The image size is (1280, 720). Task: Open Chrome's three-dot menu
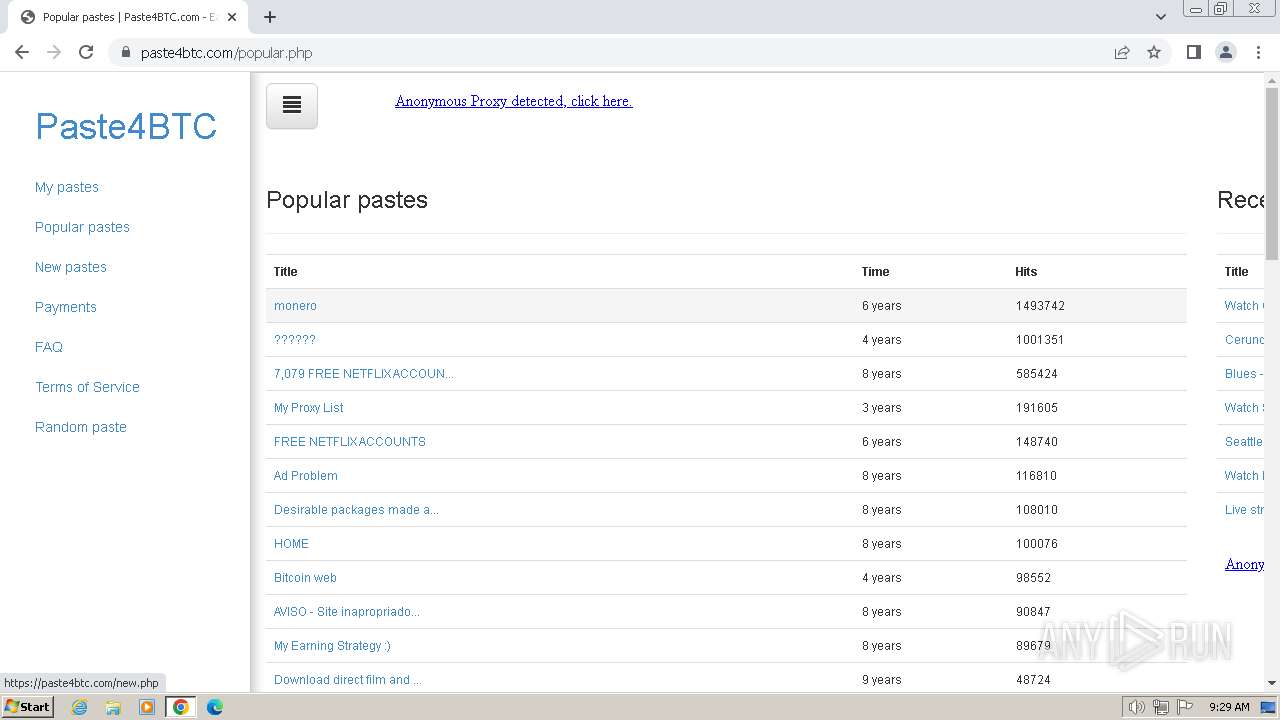1259,53
